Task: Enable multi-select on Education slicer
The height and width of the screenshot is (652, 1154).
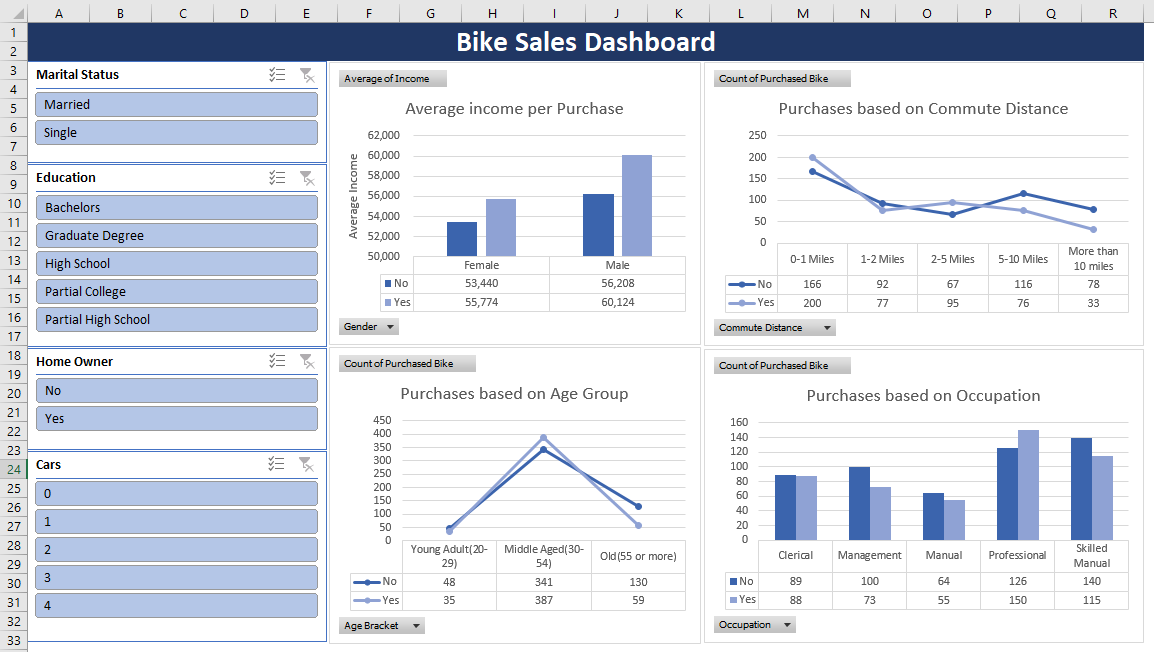Action: [278, 177]
